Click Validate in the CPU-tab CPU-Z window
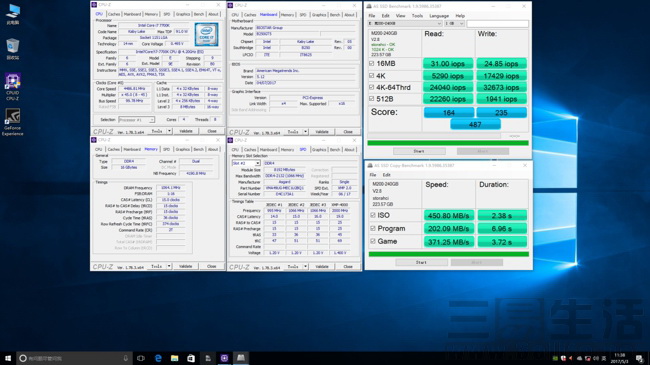This screenshot has width=650, height=365. [186, 131]
